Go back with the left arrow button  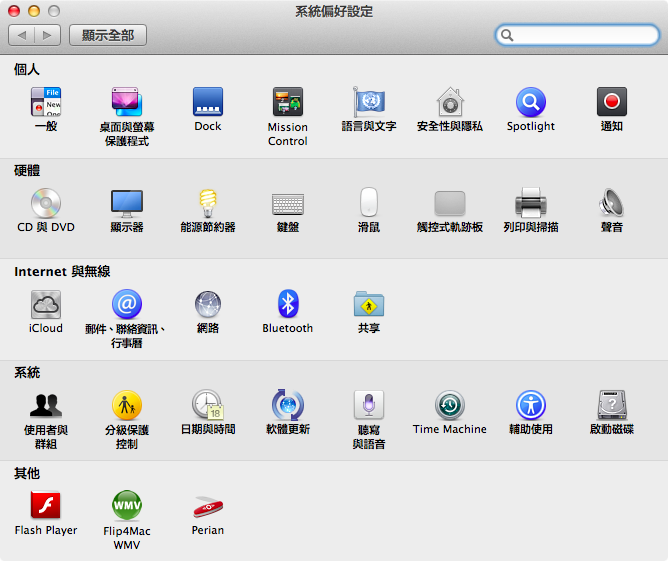coord(21,35)
